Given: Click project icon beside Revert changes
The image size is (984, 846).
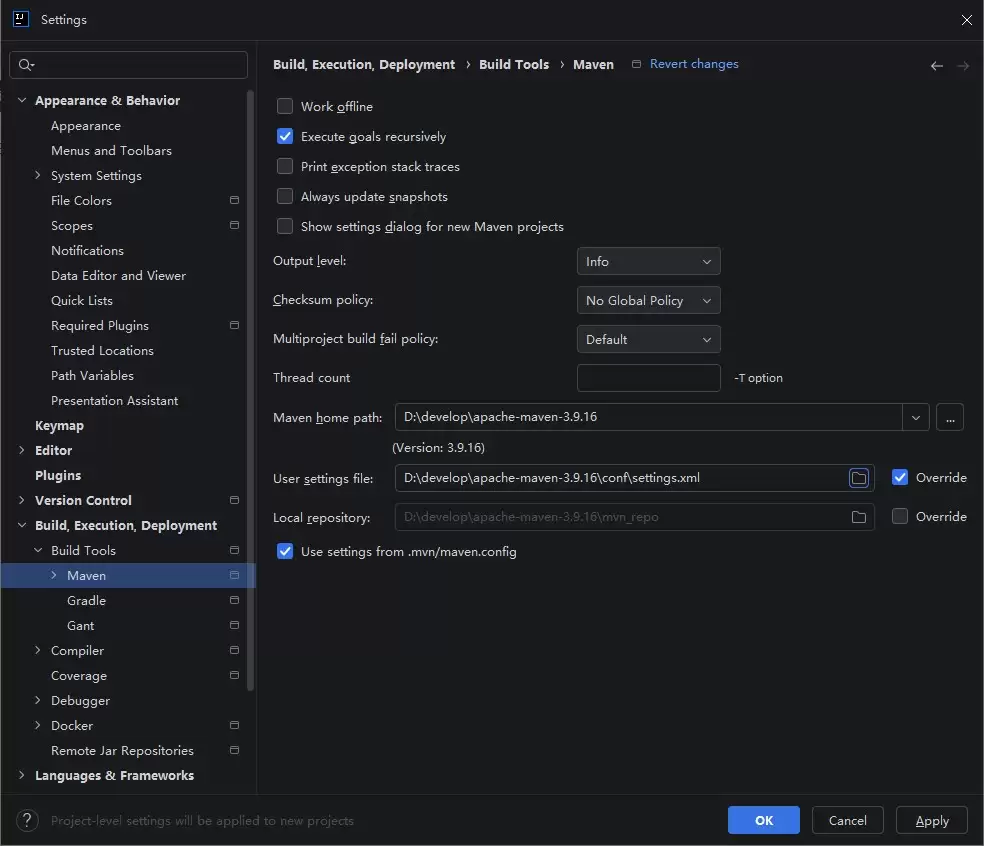Looking at the screenshot, I should click(x=636, y=64).
